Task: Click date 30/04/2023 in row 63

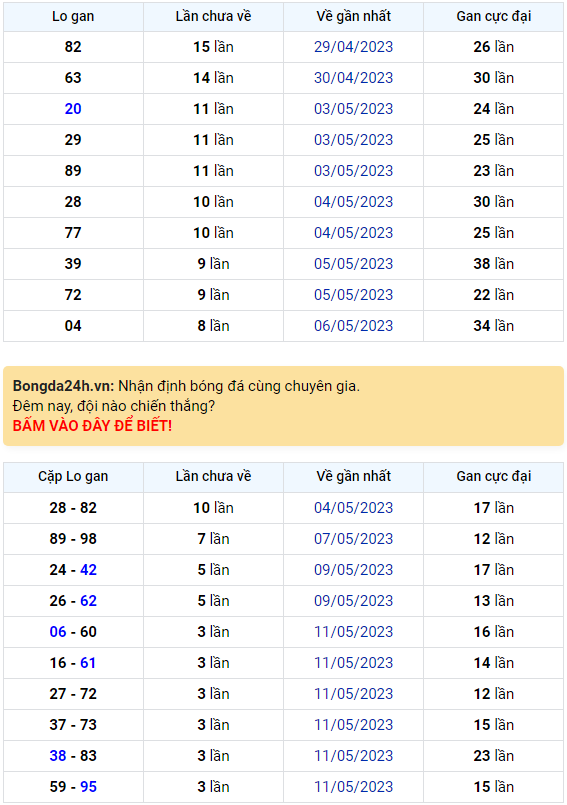Action: (353, 78)
